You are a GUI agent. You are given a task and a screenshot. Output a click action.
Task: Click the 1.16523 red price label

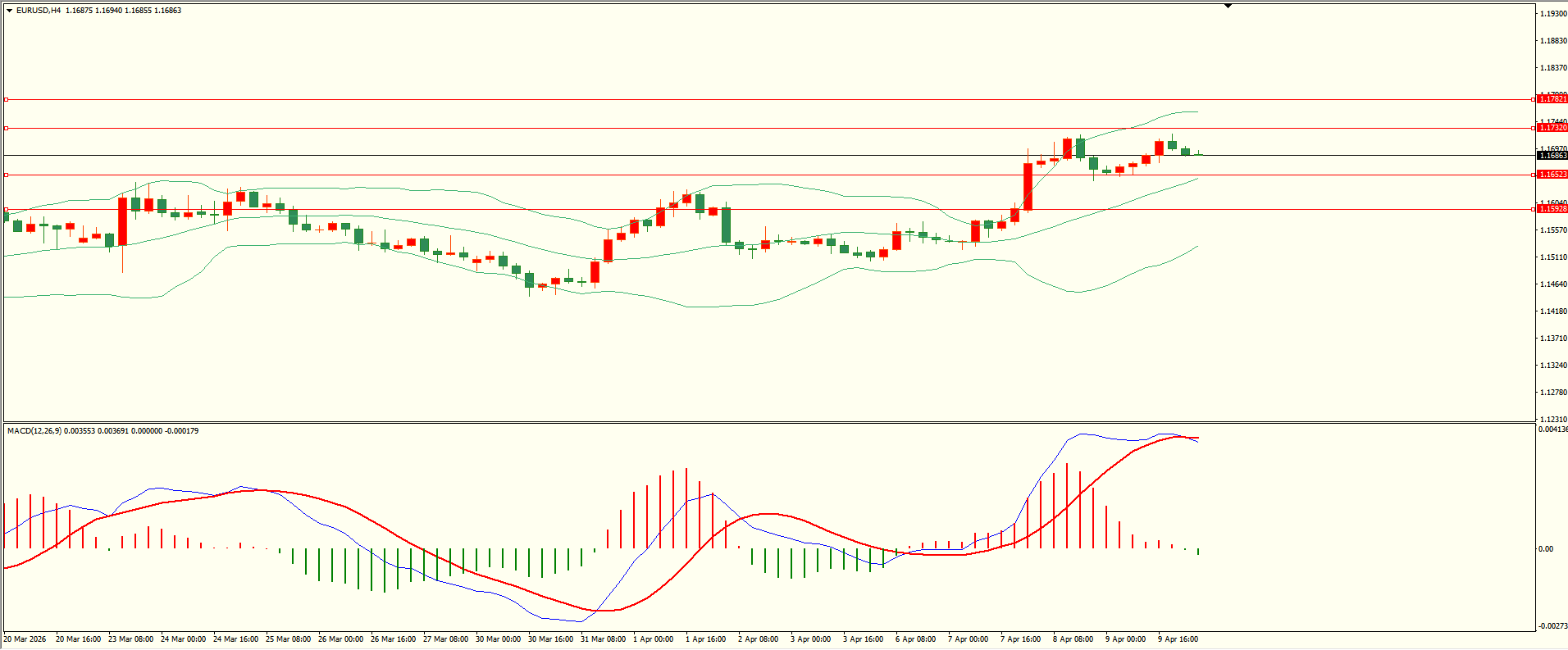(1552, 175)
